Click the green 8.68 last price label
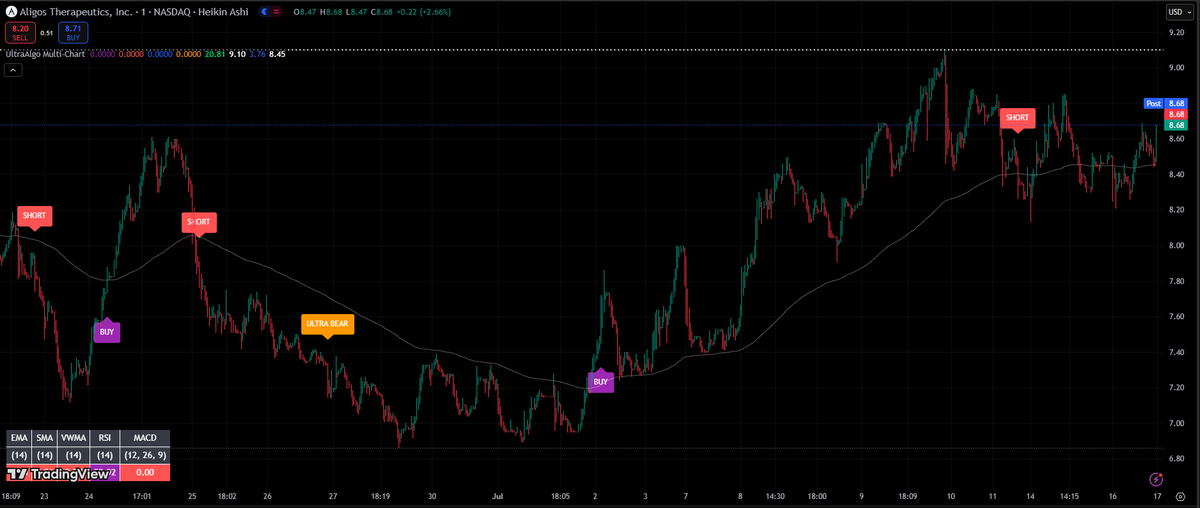The height and width of the screenshot is (508, 1200). click(x=1176, y=125)
